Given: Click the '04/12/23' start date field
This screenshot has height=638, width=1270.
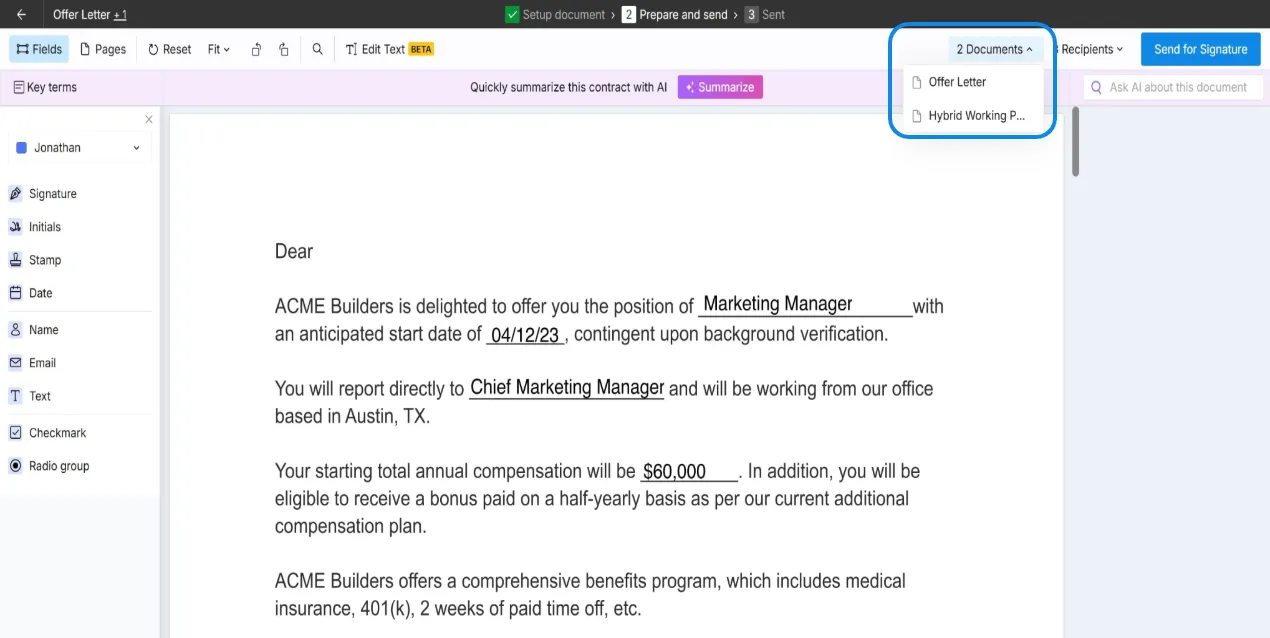Looking at the screenshot, I should 525,335.
